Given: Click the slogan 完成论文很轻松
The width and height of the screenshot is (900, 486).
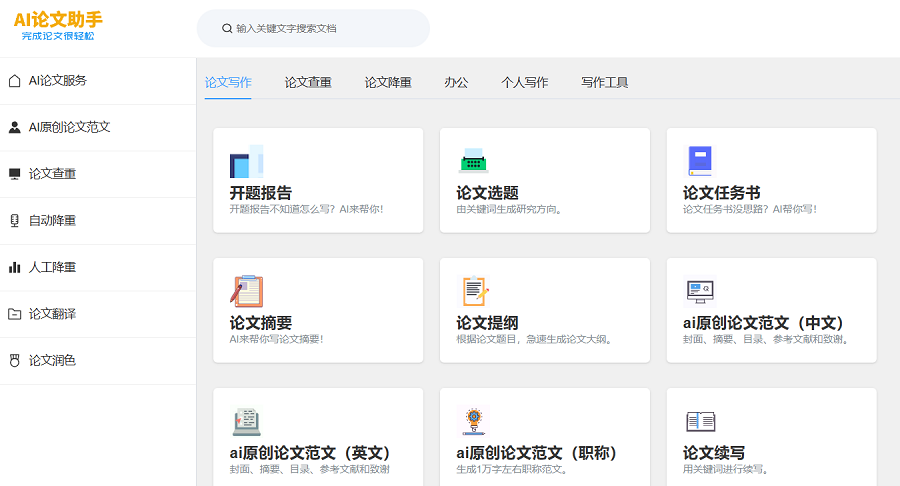Looking at the screenshot, I should click(x=58, y=36).
